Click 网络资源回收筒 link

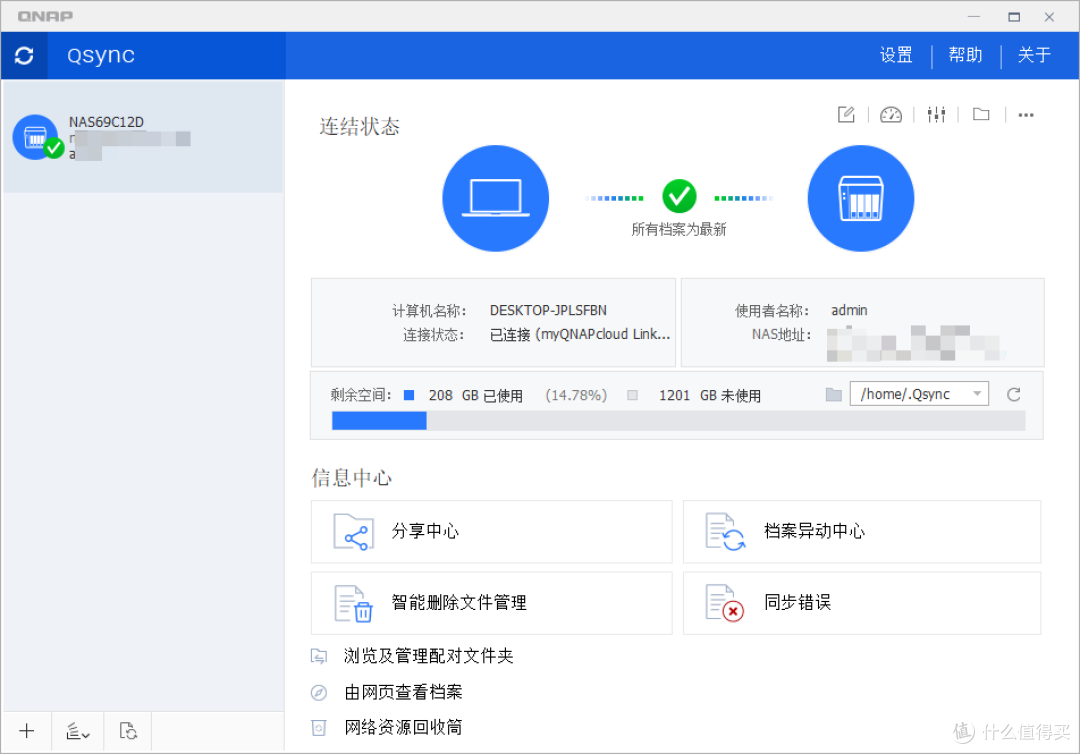point(403,728)
